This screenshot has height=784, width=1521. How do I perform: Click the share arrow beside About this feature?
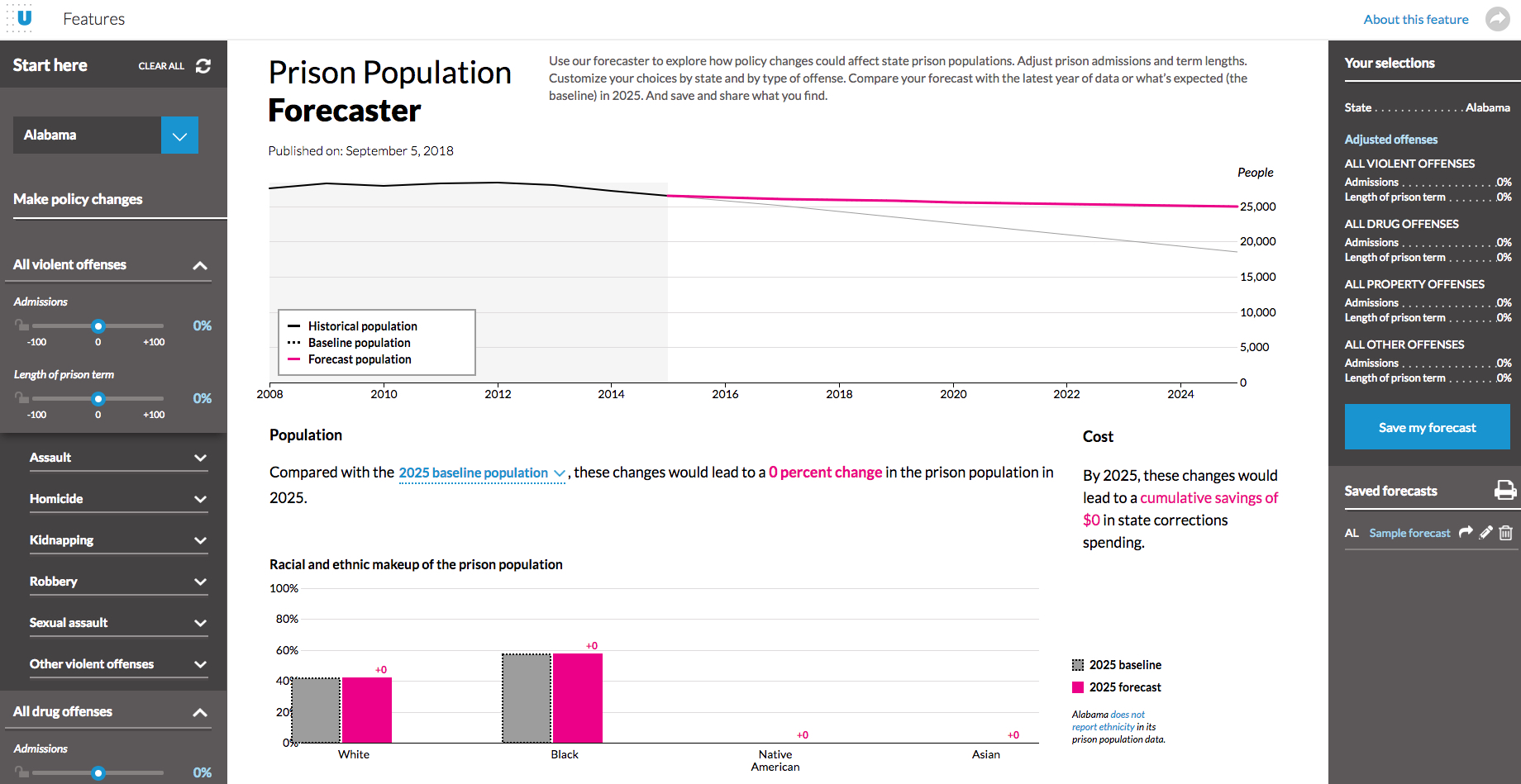[1497, 19]
